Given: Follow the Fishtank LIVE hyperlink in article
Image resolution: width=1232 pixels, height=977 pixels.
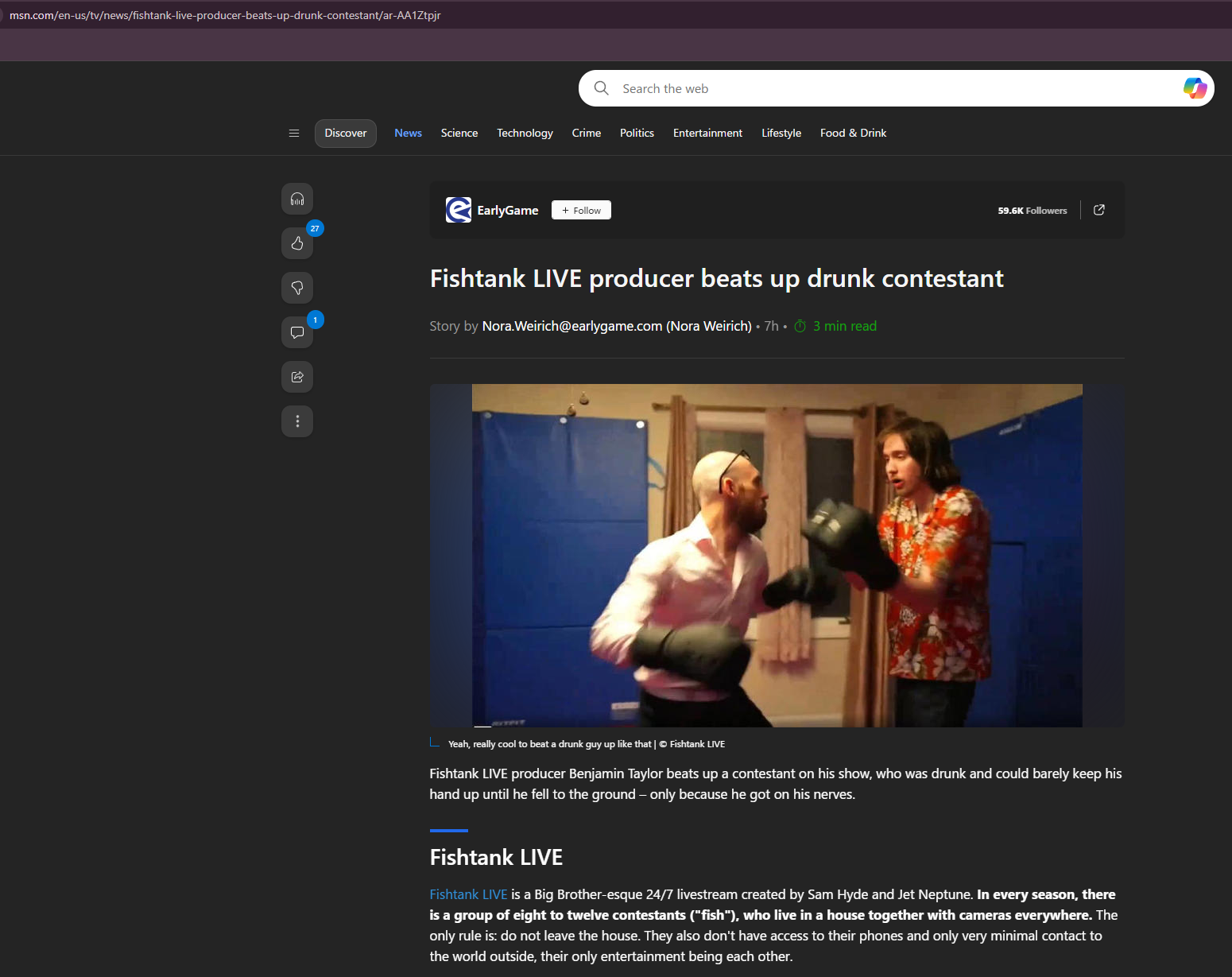Looking at the screenshot, I should (468, 894).
